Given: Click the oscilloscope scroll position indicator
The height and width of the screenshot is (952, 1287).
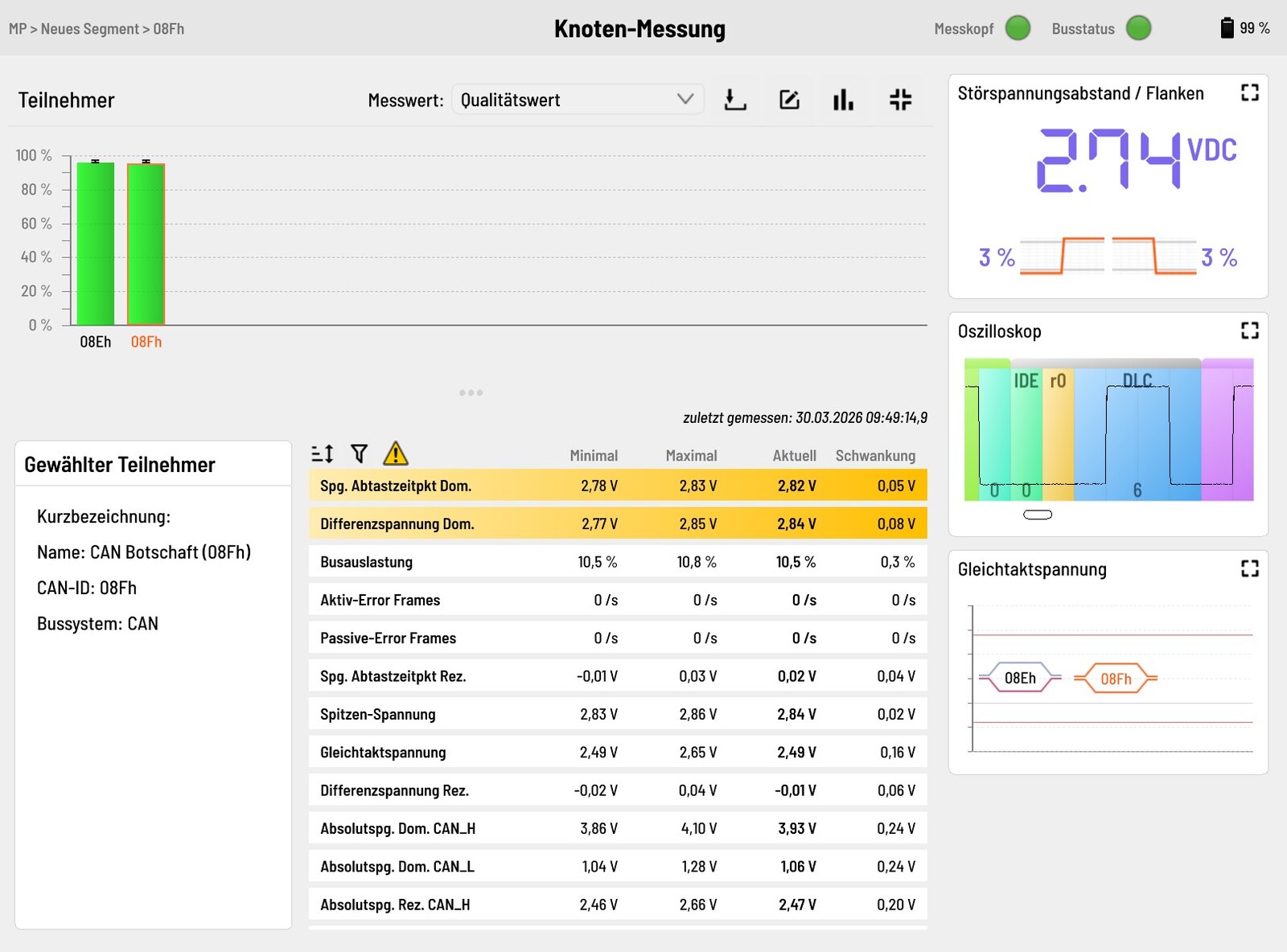Looking at the screenshot, I should [x=1037, y=515].
